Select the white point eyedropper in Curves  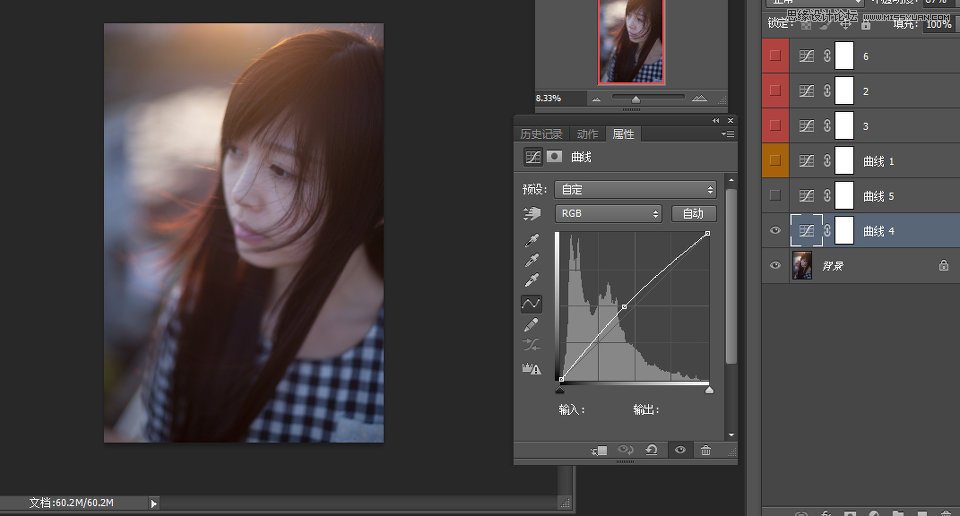pyautogui.click(x=532, y=280)
